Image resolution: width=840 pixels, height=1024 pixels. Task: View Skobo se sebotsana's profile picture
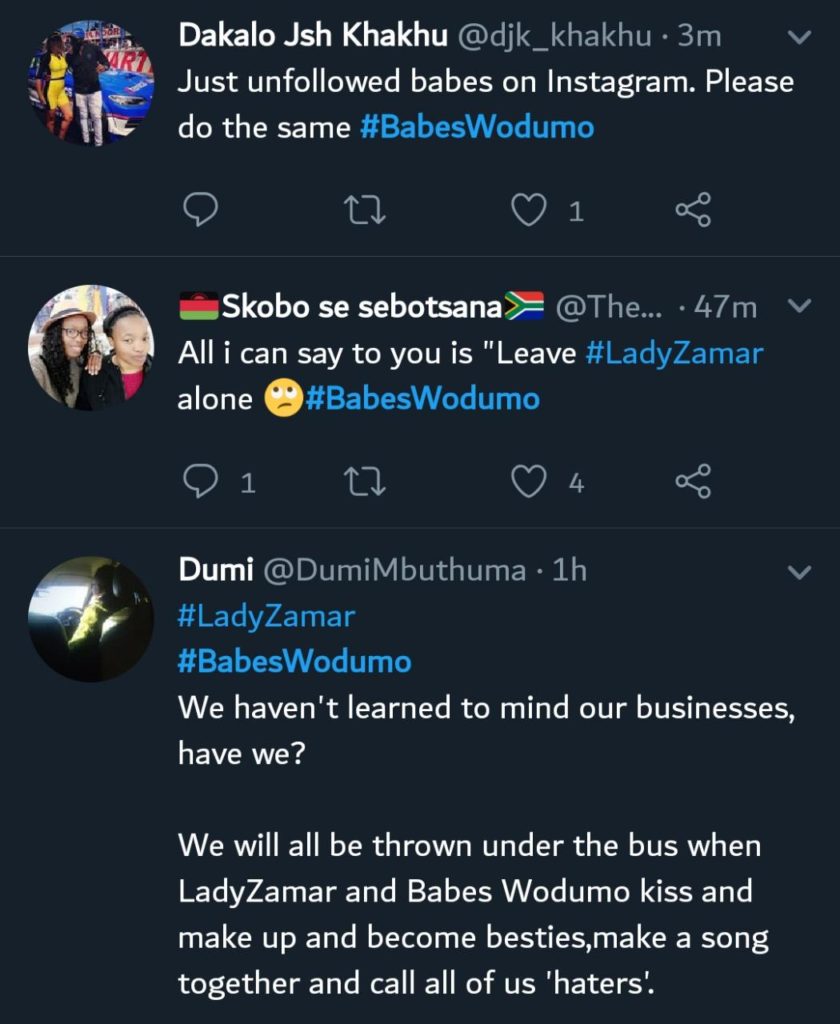click(91, 348)
